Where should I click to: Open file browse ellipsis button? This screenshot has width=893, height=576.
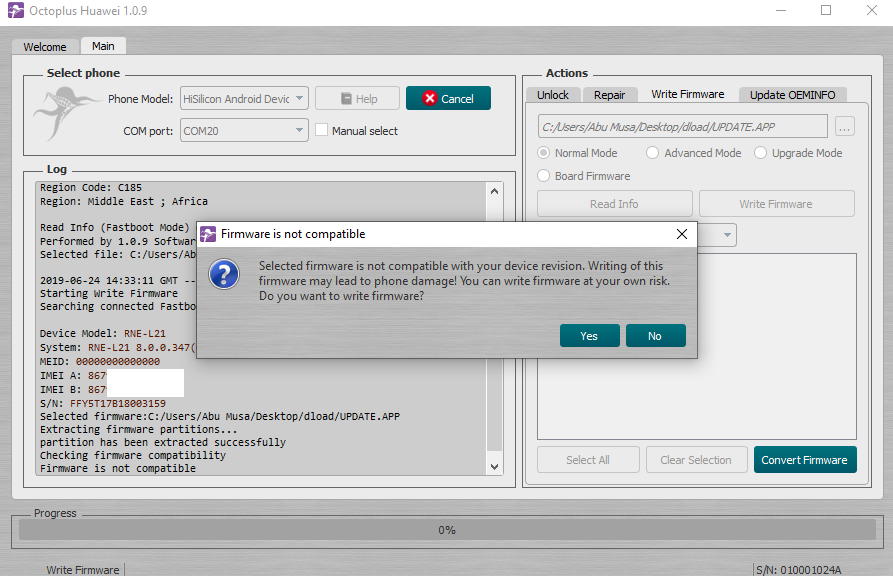click(845, 126)
